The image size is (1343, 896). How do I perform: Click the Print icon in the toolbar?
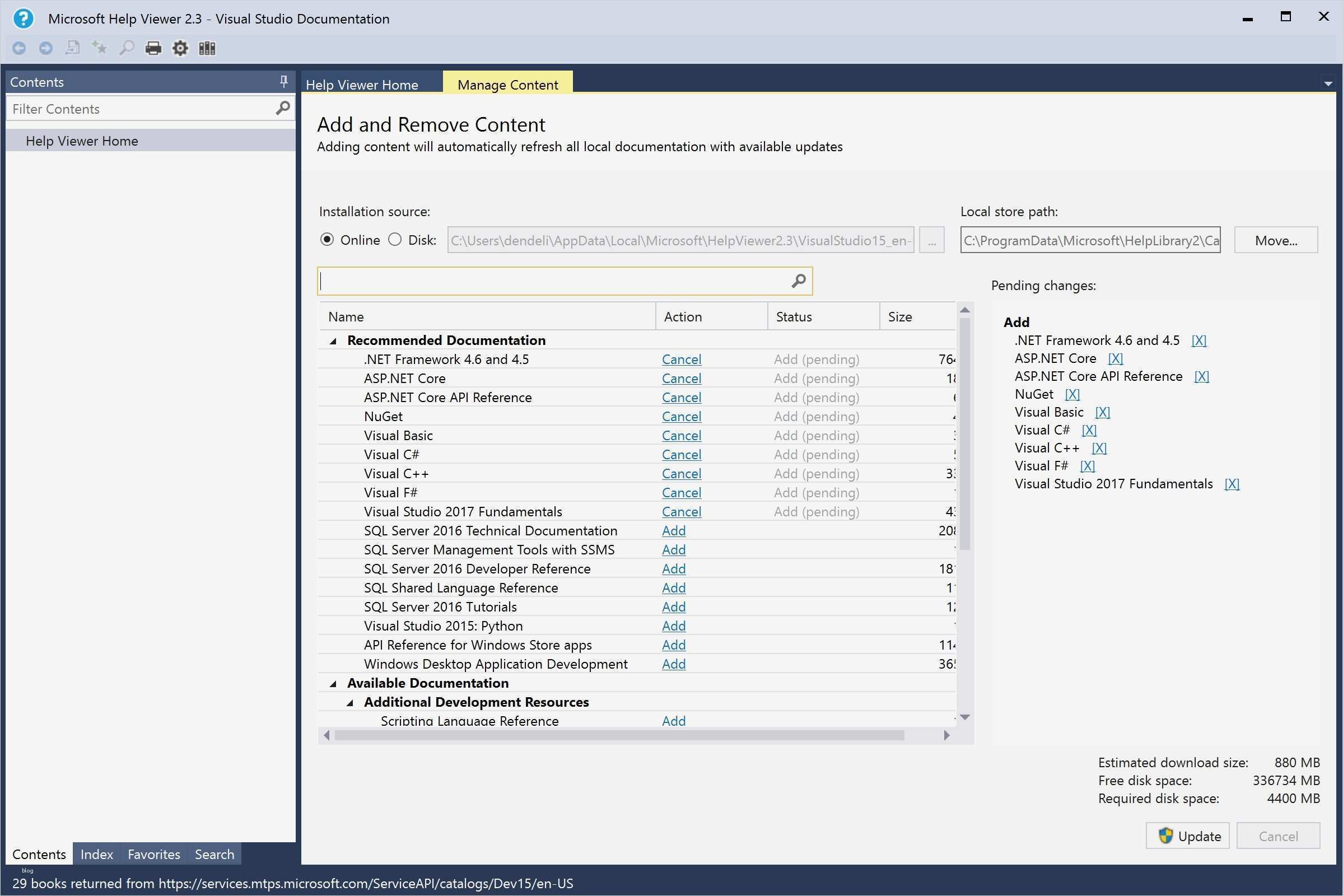(152, 48)
